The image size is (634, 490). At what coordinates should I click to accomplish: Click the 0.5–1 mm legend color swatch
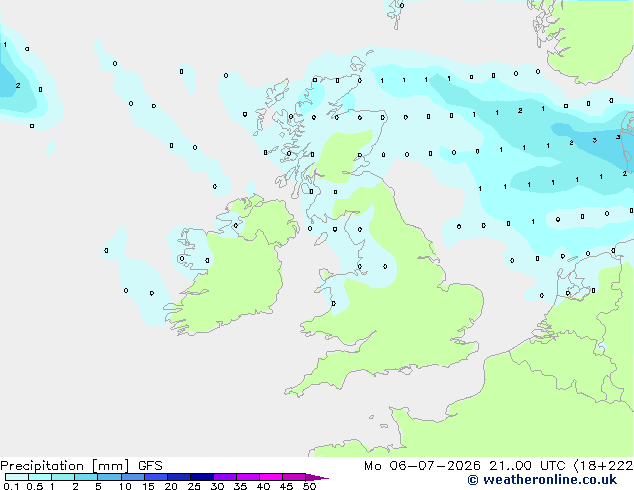click(x=40, y=477)
